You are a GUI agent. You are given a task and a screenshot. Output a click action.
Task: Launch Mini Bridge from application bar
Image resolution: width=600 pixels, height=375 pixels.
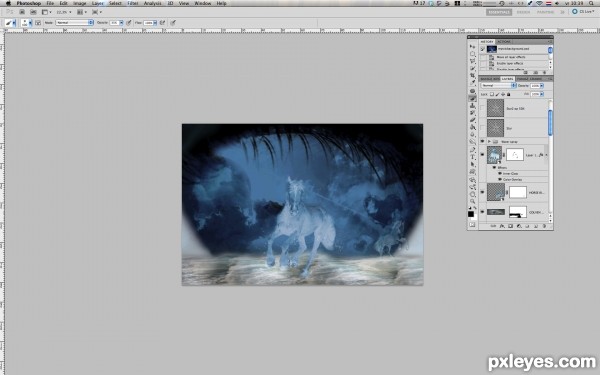(33, 12)
